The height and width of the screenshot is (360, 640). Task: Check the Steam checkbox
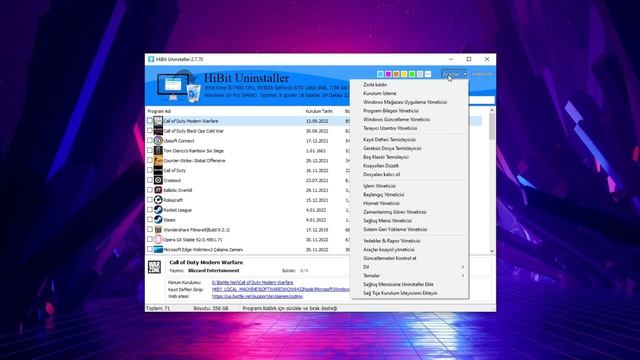[150, 220]
